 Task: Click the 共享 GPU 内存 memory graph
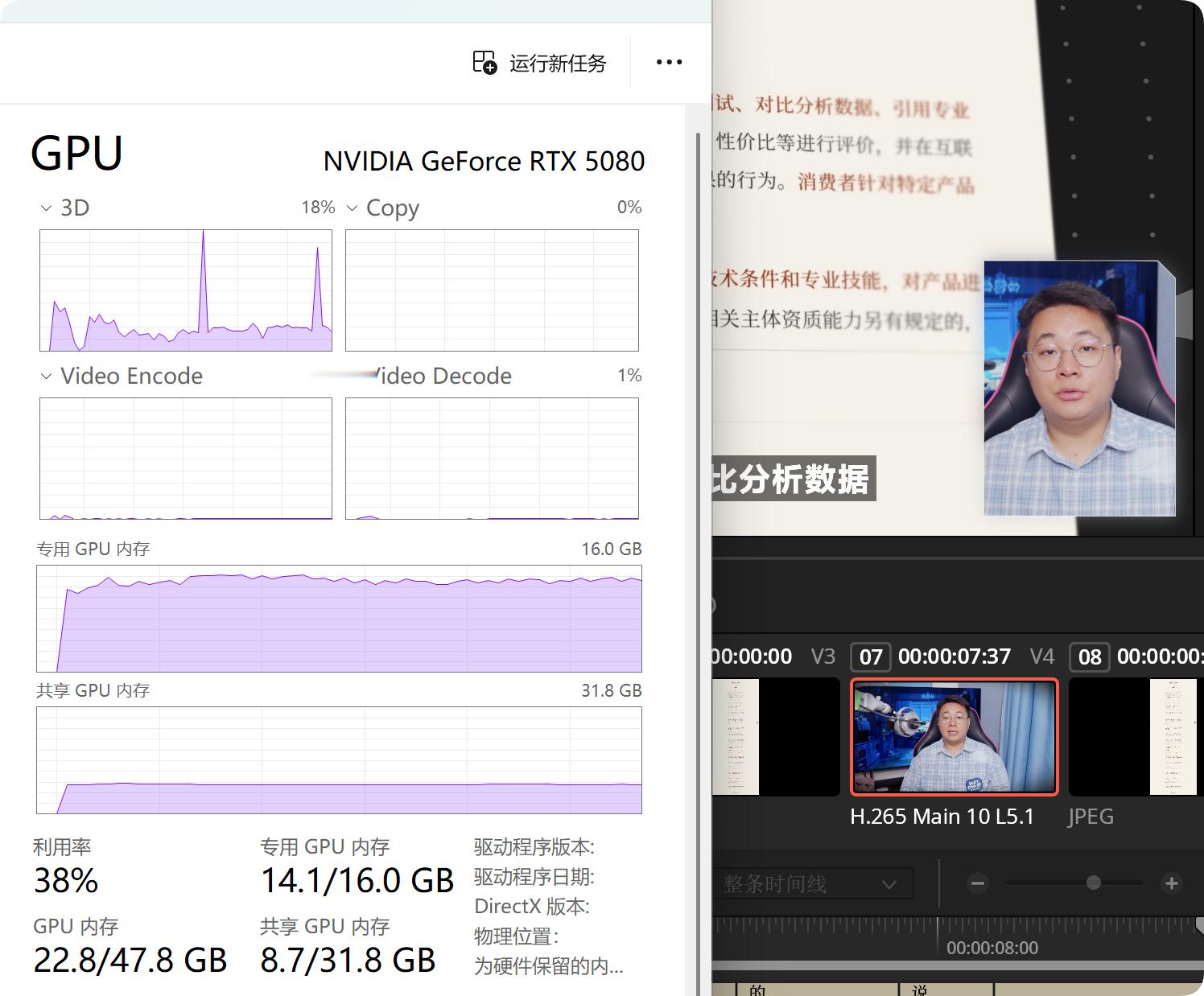tap(339, 760)
